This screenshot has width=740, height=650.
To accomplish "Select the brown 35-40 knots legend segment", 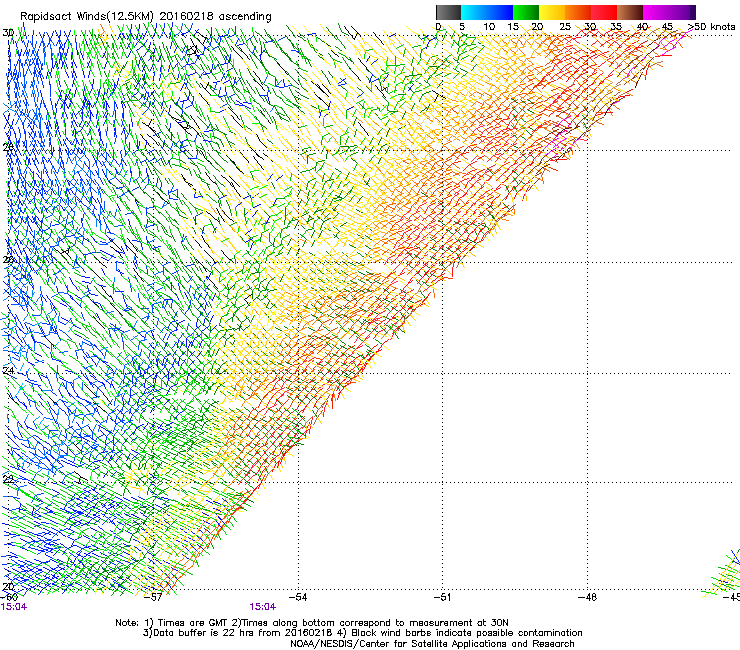I will click(630, 12).
